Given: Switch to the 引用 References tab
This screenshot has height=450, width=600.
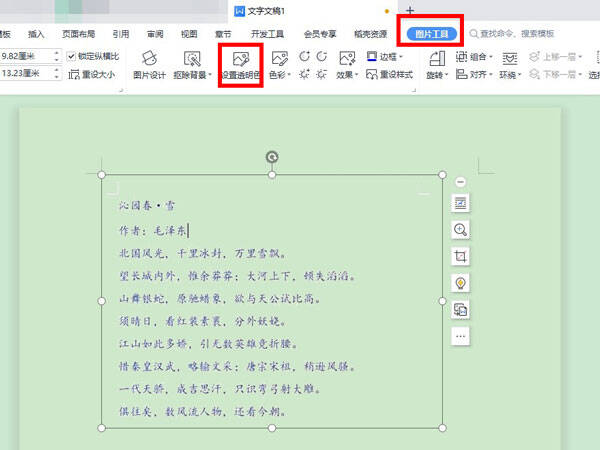Looking at the screenshot, I should click(121, 34).
